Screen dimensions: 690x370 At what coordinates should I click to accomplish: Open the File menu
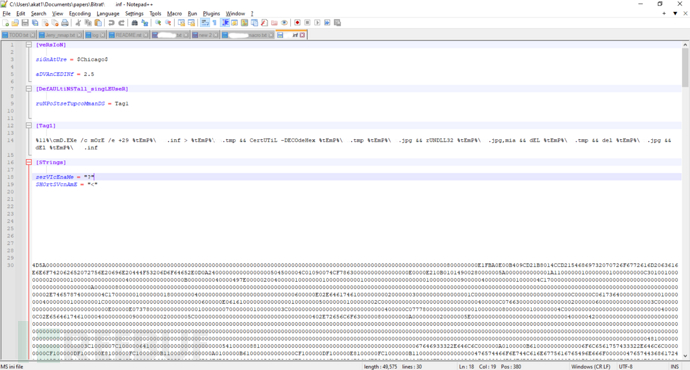coord(6,14)
